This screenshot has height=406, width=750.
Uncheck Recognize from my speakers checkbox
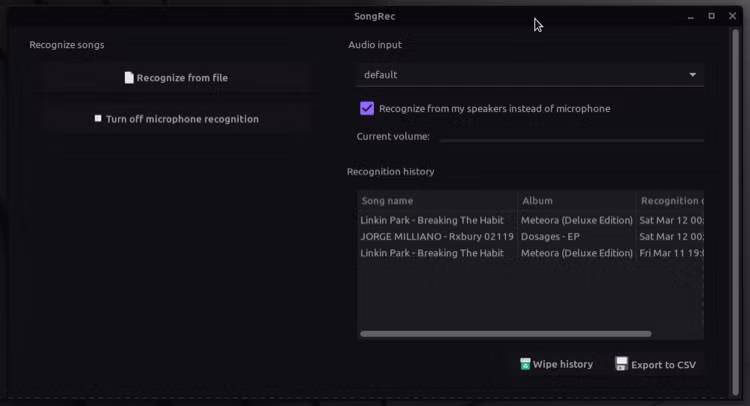pyautogui.click(x=367, y=109)
